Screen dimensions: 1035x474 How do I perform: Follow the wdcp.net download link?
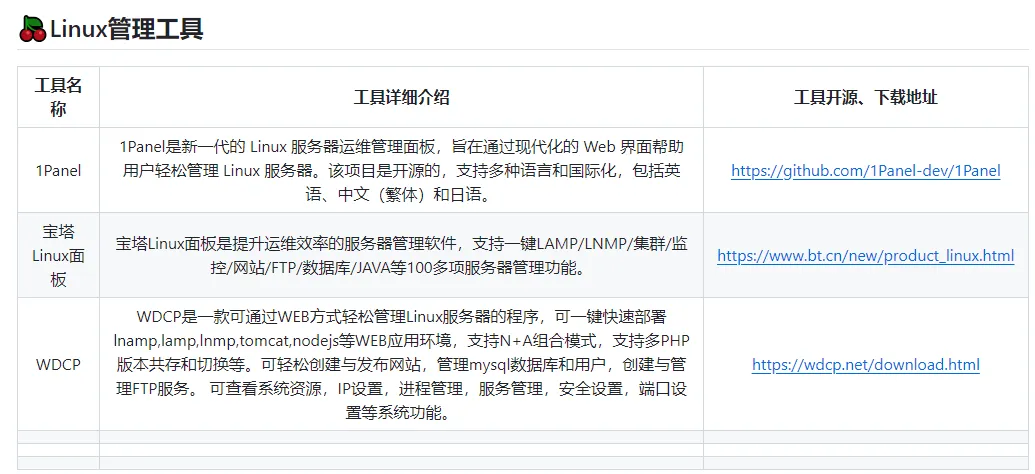point(865,365)
